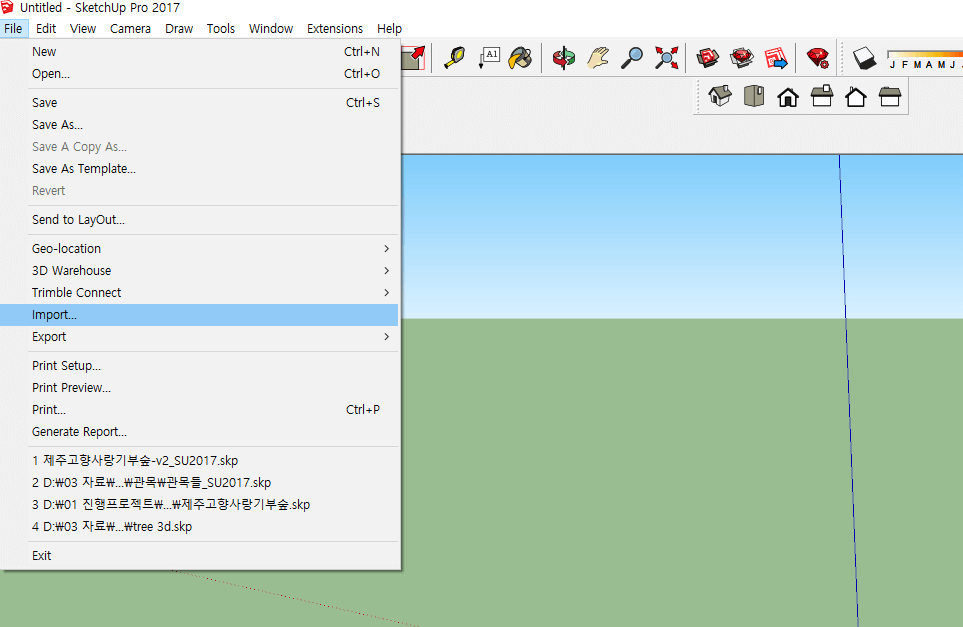Choose New from File menu
Screen dimensions: 963x627
pos(199,52)
